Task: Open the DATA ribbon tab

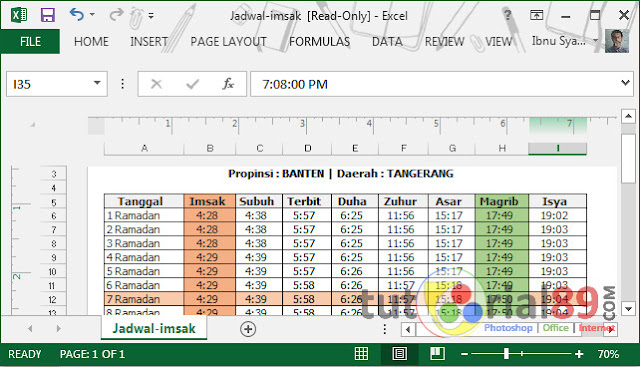Action: 387,42
